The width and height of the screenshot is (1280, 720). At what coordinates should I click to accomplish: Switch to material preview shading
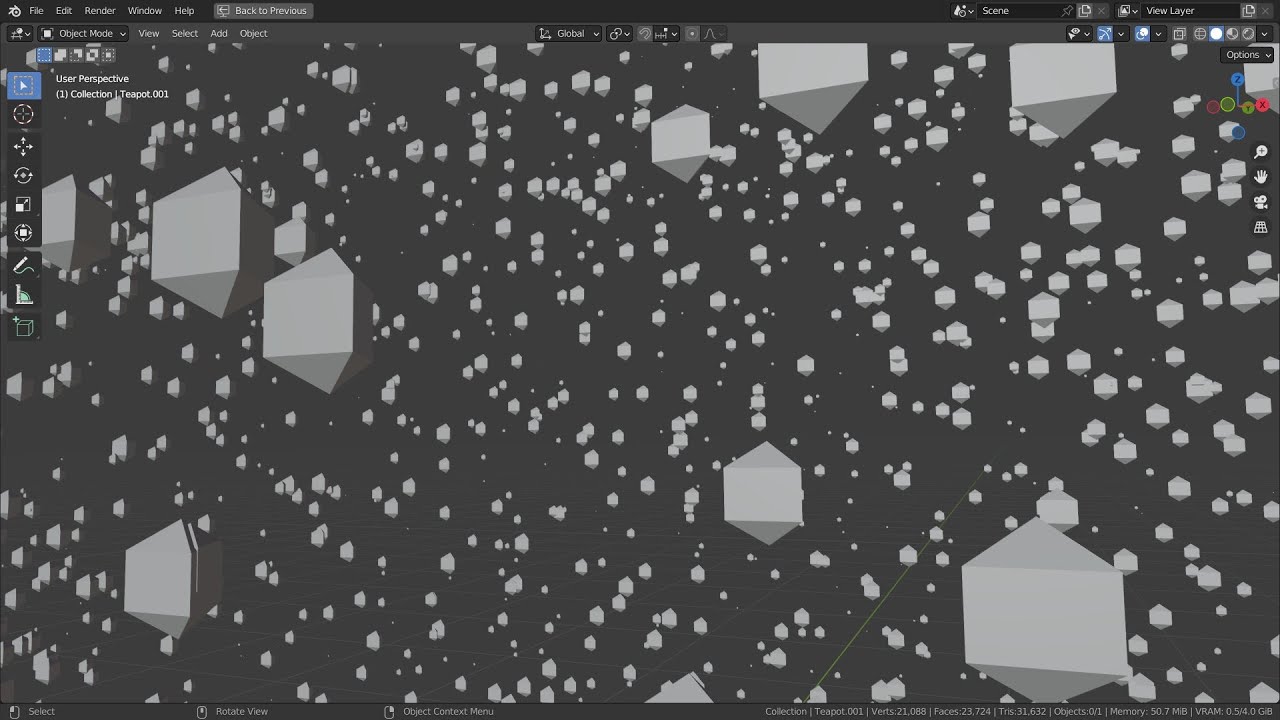point(1232,33)
